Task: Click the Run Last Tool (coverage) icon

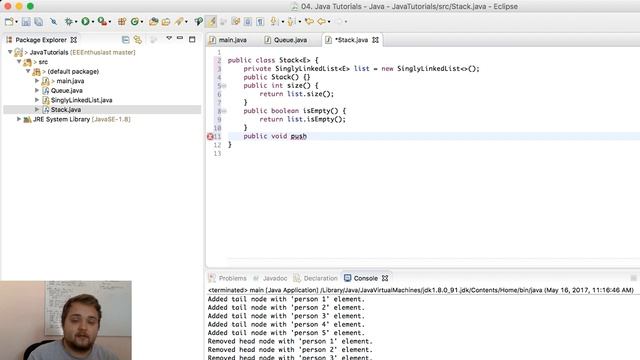Action: click(x=102, y=21)
